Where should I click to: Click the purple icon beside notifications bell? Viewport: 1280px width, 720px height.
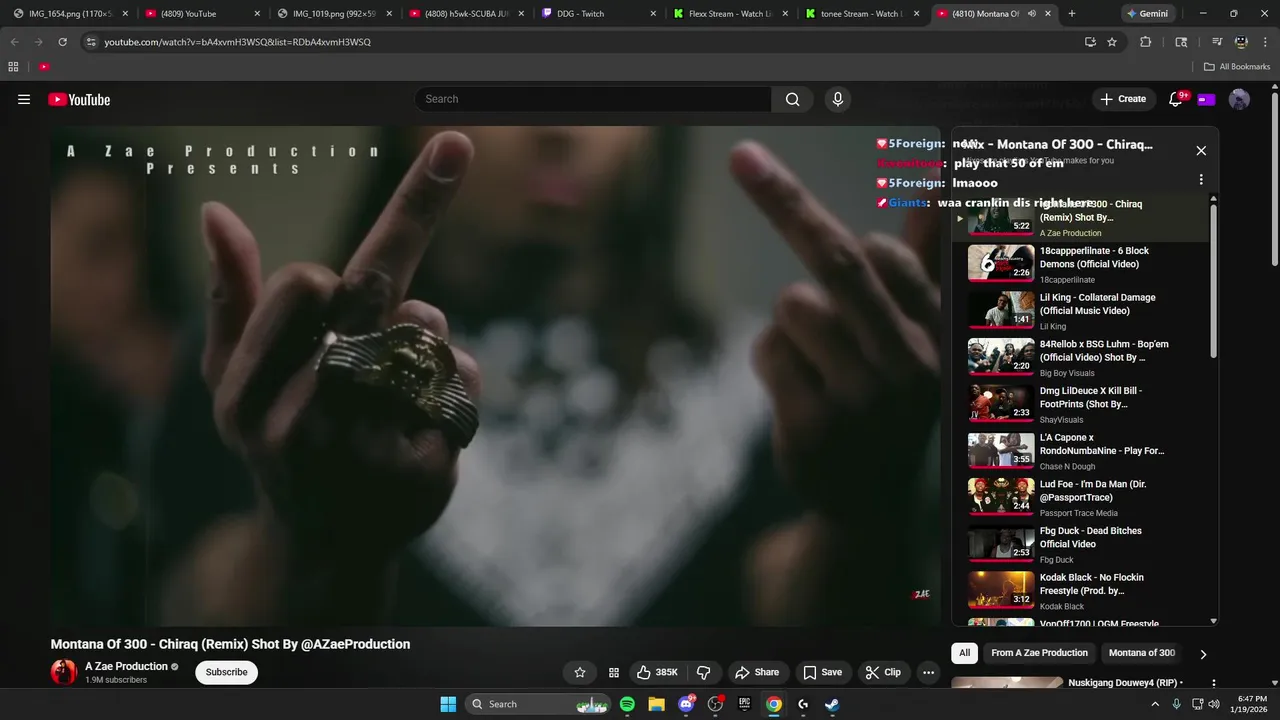click(x=1206, y=99)
